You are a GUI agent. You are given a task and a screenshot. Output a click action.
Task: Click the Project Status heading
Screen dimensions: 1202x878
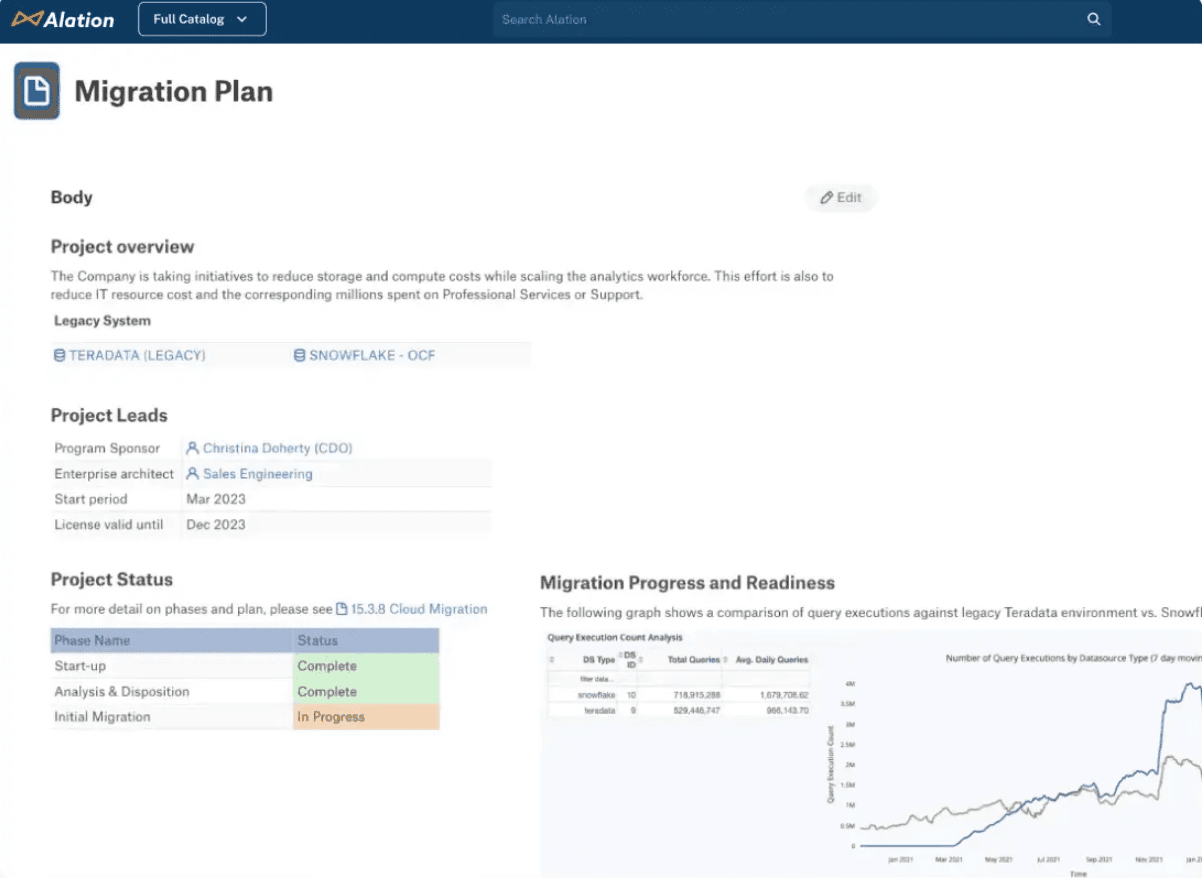[x=112, y=580]
